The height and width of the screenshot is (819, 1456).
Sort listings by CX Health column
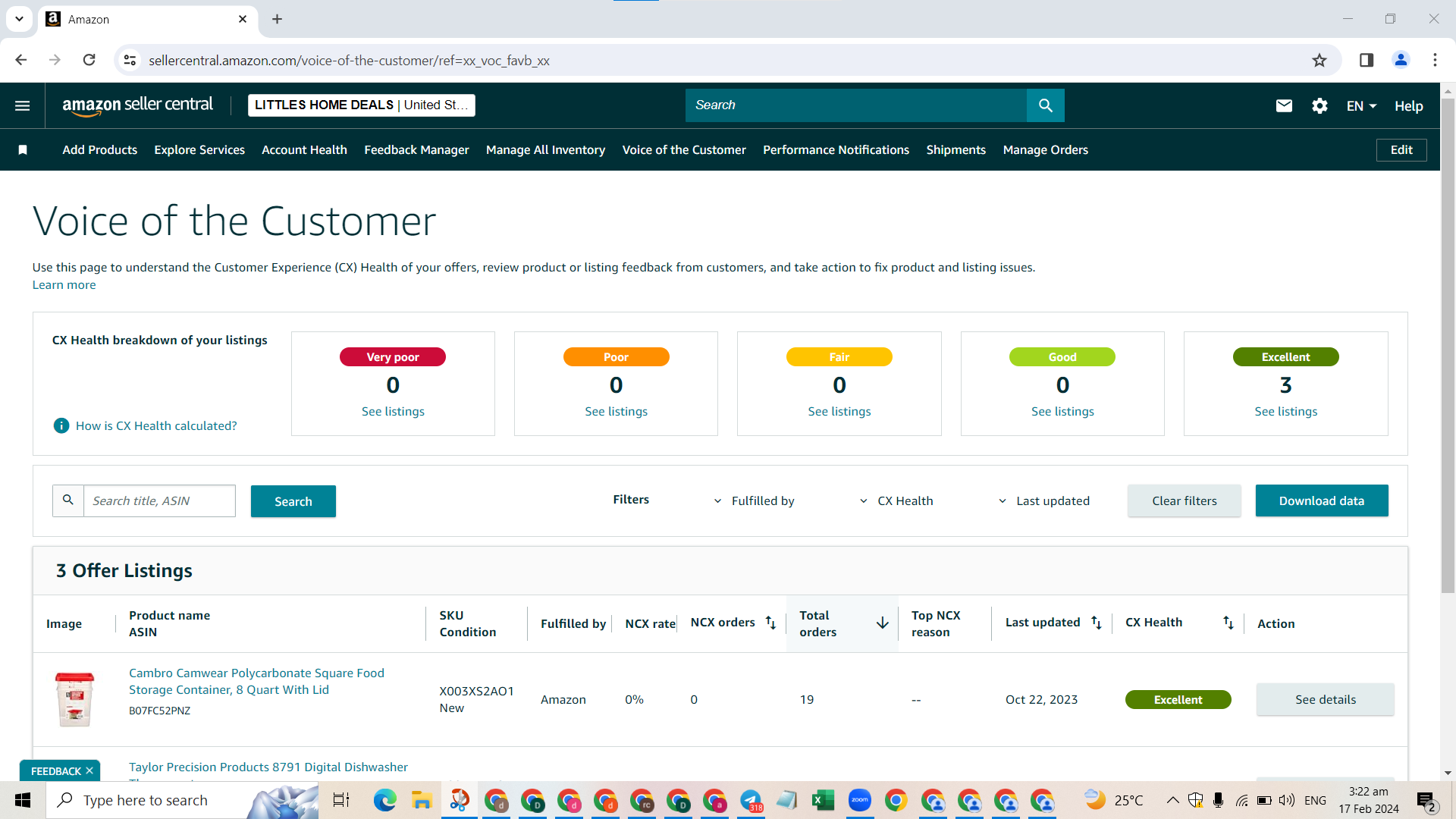[1228, 623]
